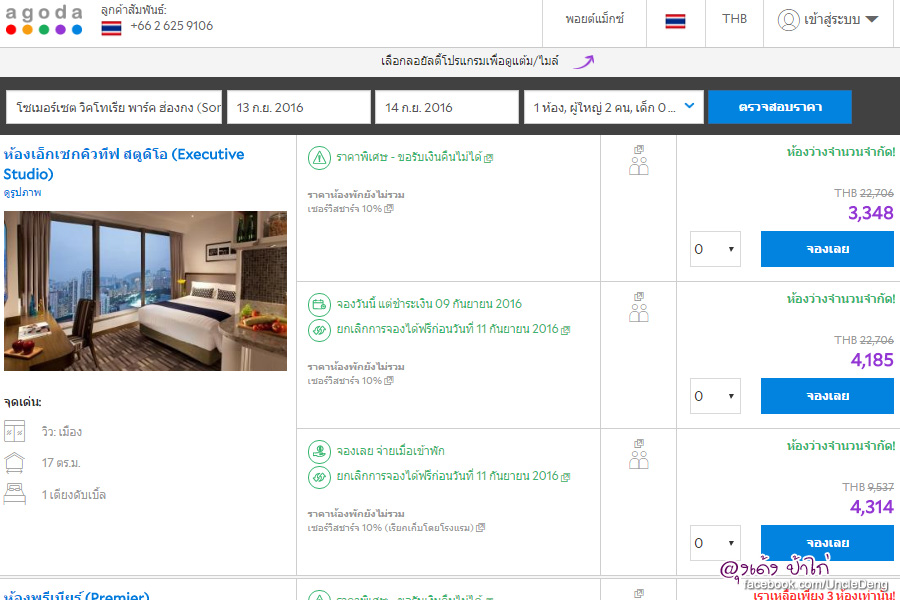Click จองเลย button for 3,348 room

click(x=827, y=249)
